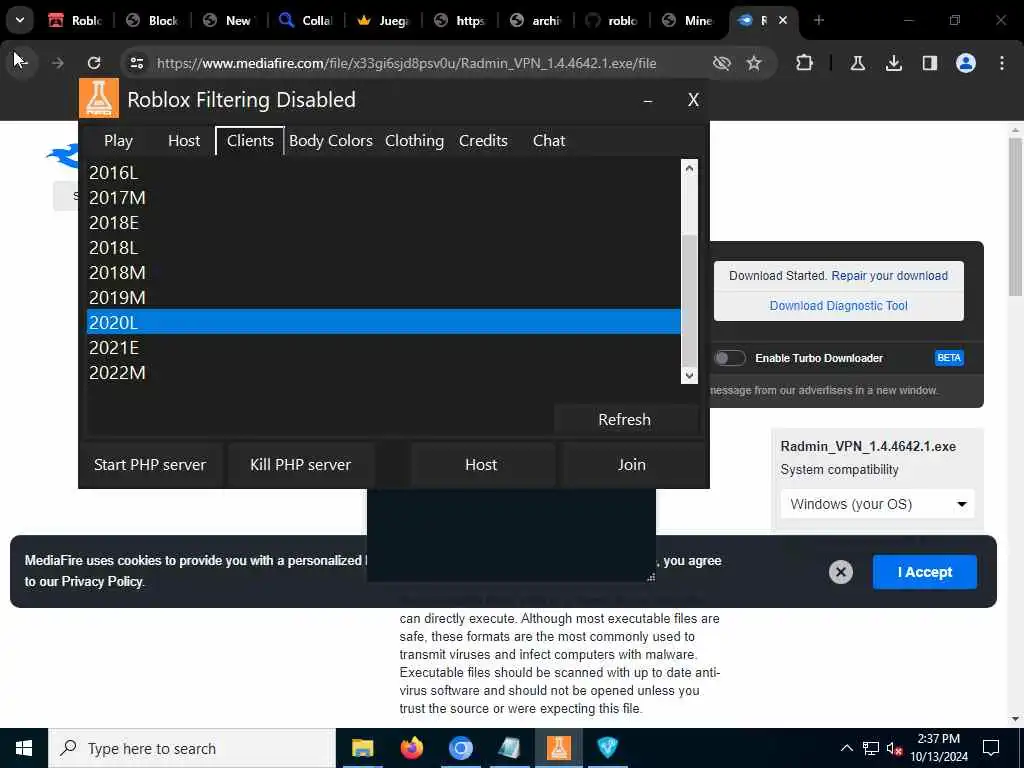
Task: Open the browser Downloads icon
Action: pyautogui.click(x=893, y=63)
